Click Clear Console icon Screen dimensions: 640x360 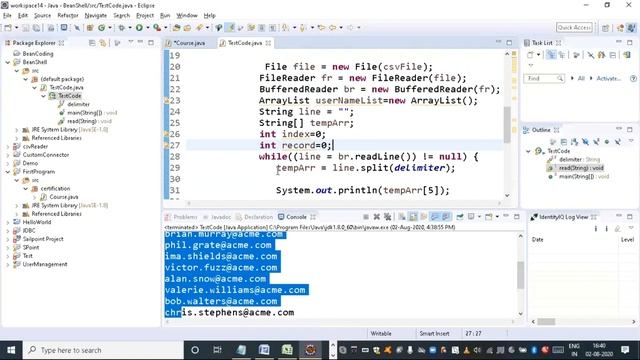[402, 217]
